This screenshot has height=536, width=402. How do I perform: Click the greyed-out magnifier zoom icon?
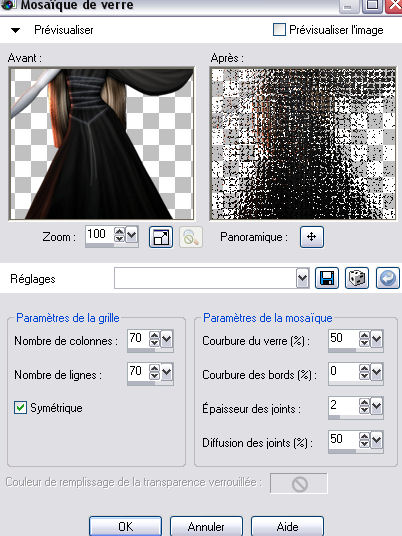tap(191, 237)
